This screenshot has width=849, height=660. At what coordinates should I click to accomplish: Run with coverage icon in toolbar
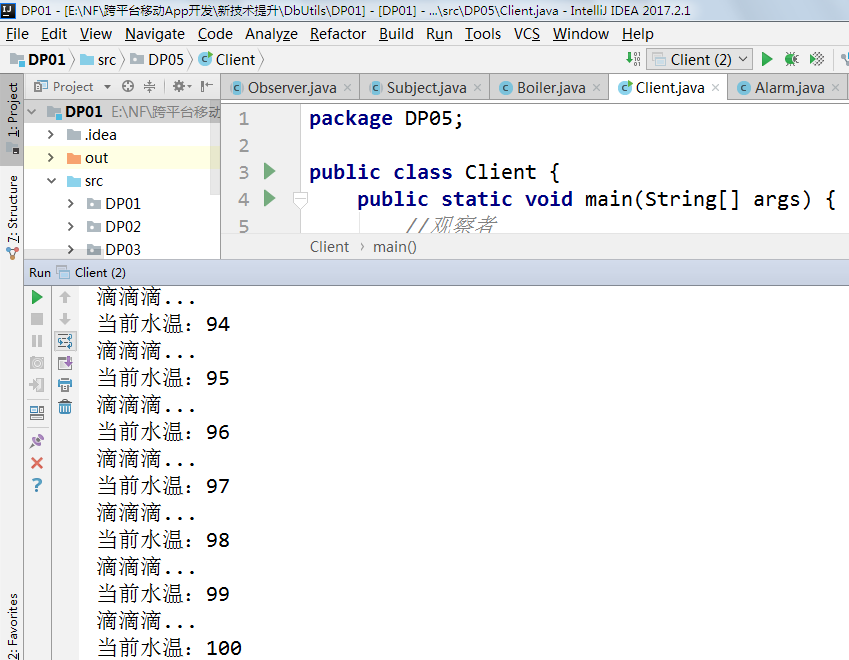[817, 59]
